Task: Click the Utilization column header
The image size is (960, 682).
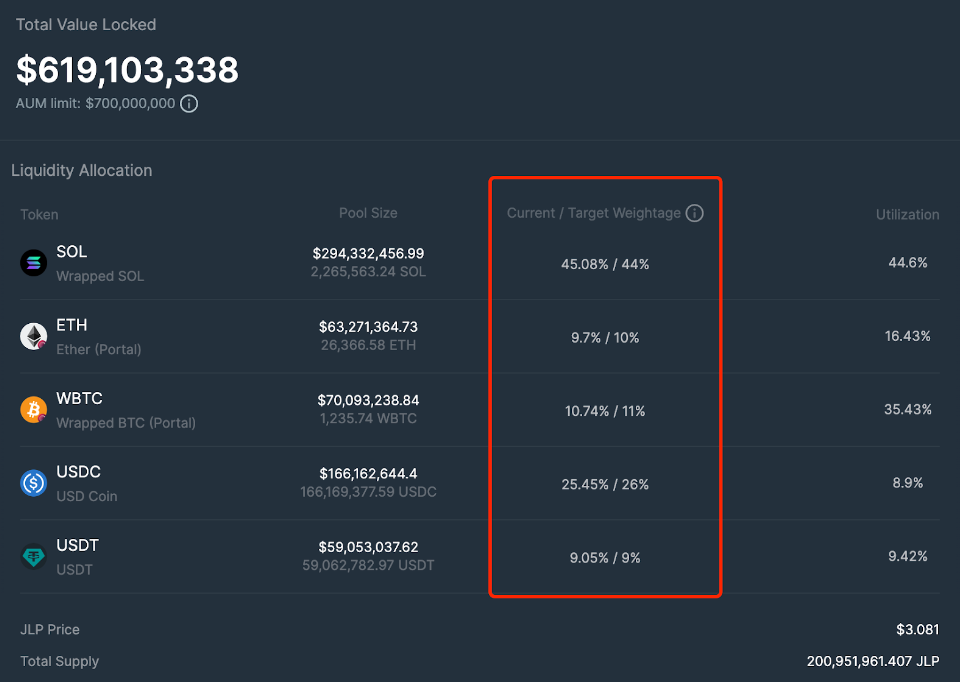Action: (x=907, y=214)
